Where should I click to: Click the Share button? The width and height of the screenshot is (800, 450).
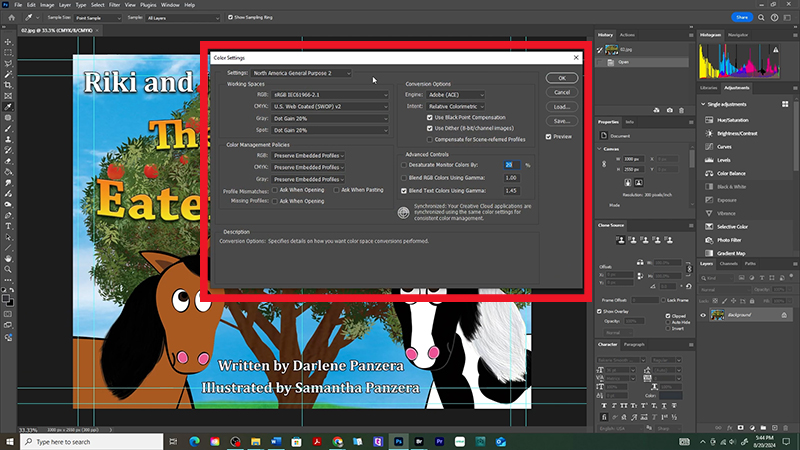[x=742, y=17]
